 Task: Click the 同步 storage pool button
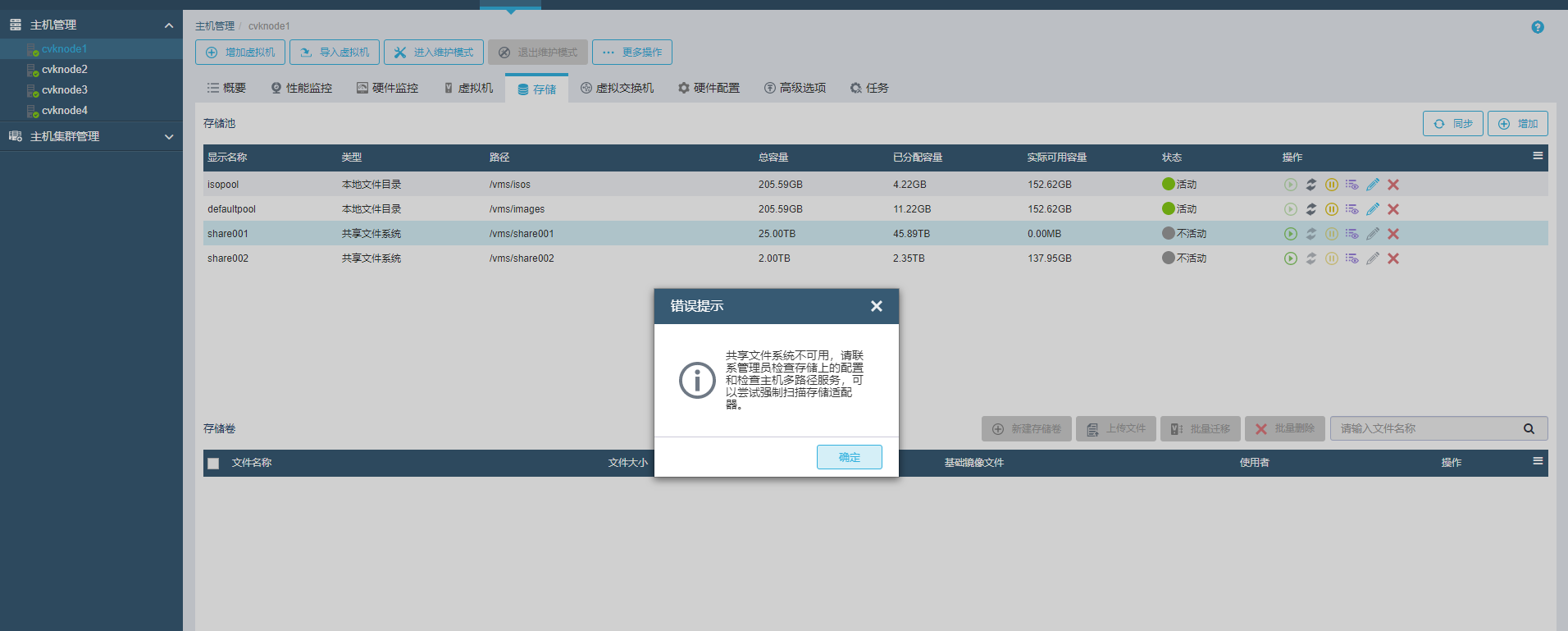pyautogui.click(x=1453, y=124)
